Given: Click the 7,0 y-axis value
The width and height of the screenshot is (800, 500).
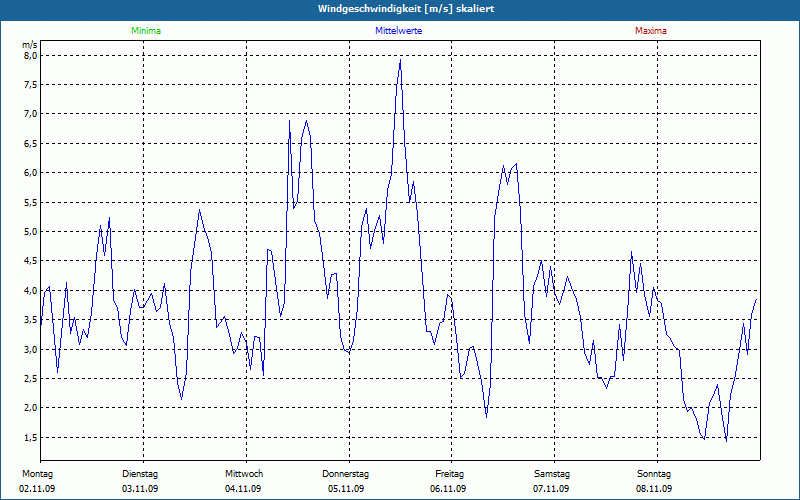Looking at the screenshot, I should point(31,114).
